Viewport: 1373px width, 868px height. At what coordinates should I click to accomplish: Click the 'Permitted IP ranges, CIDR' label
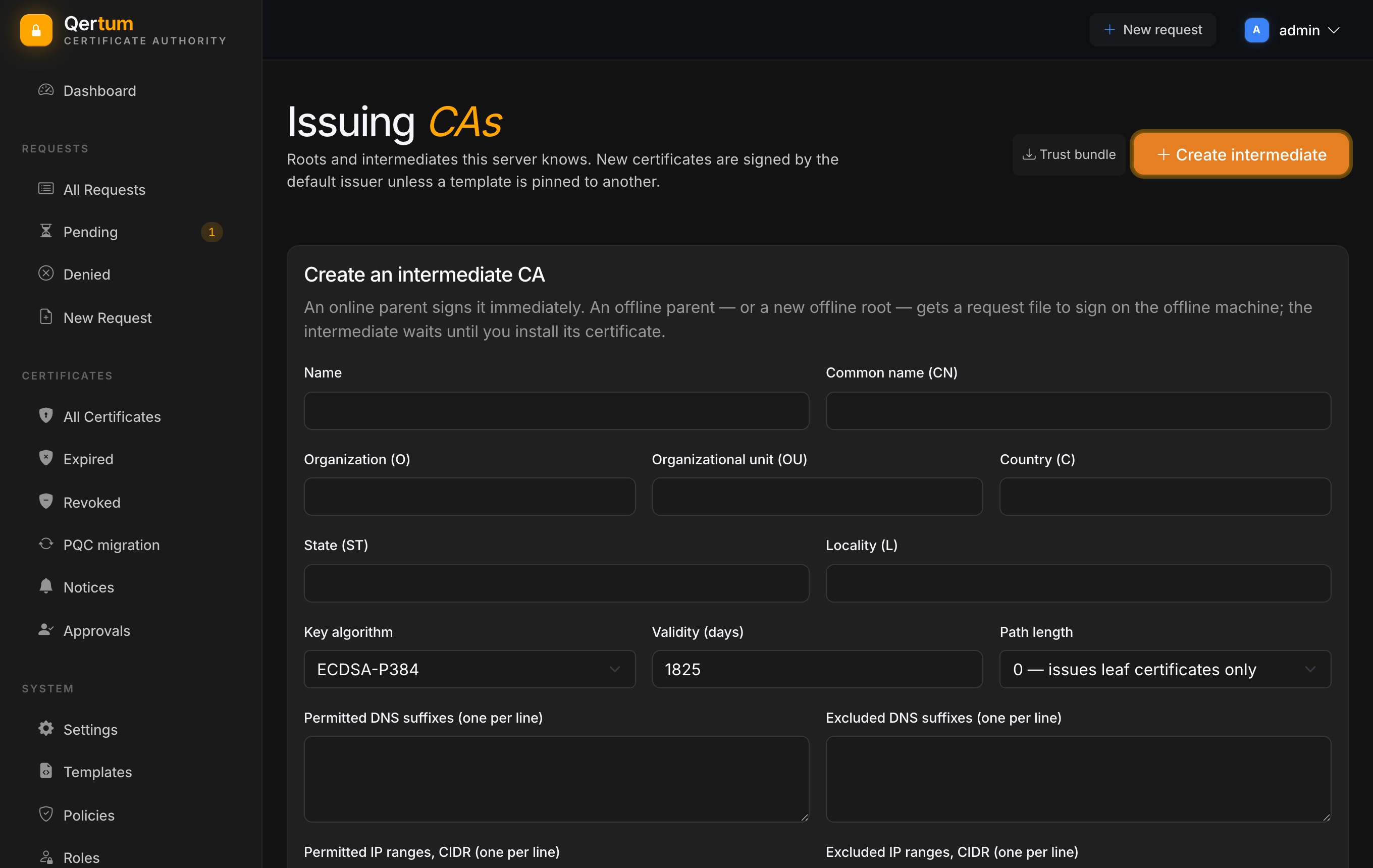coord(432,852)
